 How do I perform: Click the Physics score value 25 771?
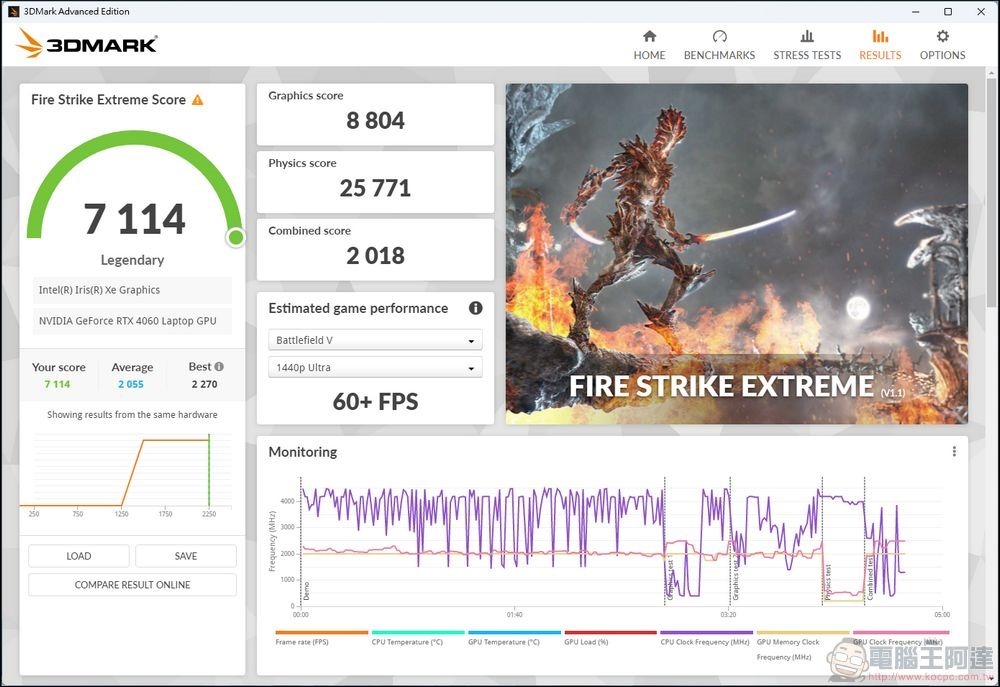tap(375, 188)
